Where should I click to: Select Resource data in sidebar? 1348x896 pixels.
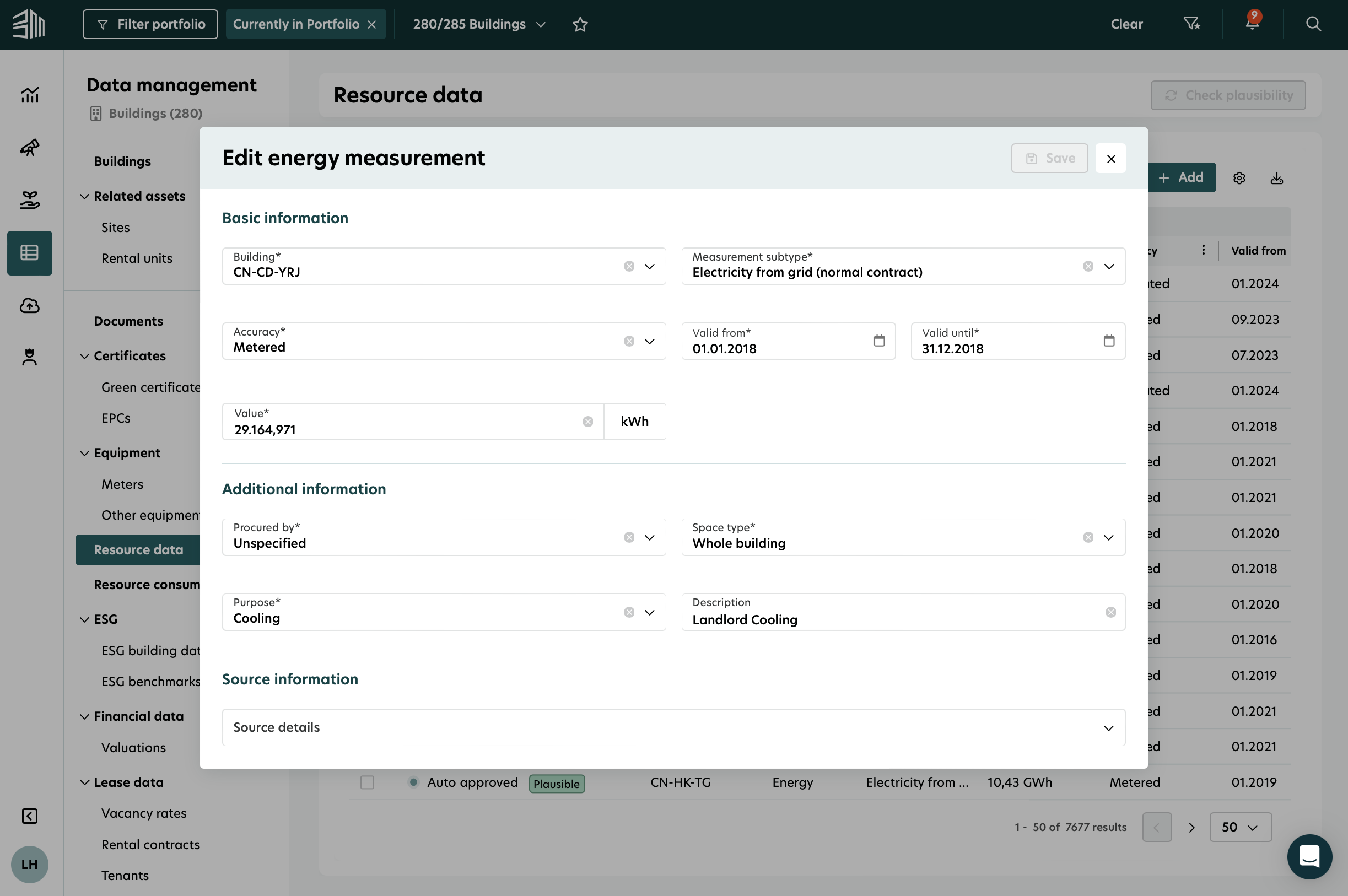[x=138, y=550]
